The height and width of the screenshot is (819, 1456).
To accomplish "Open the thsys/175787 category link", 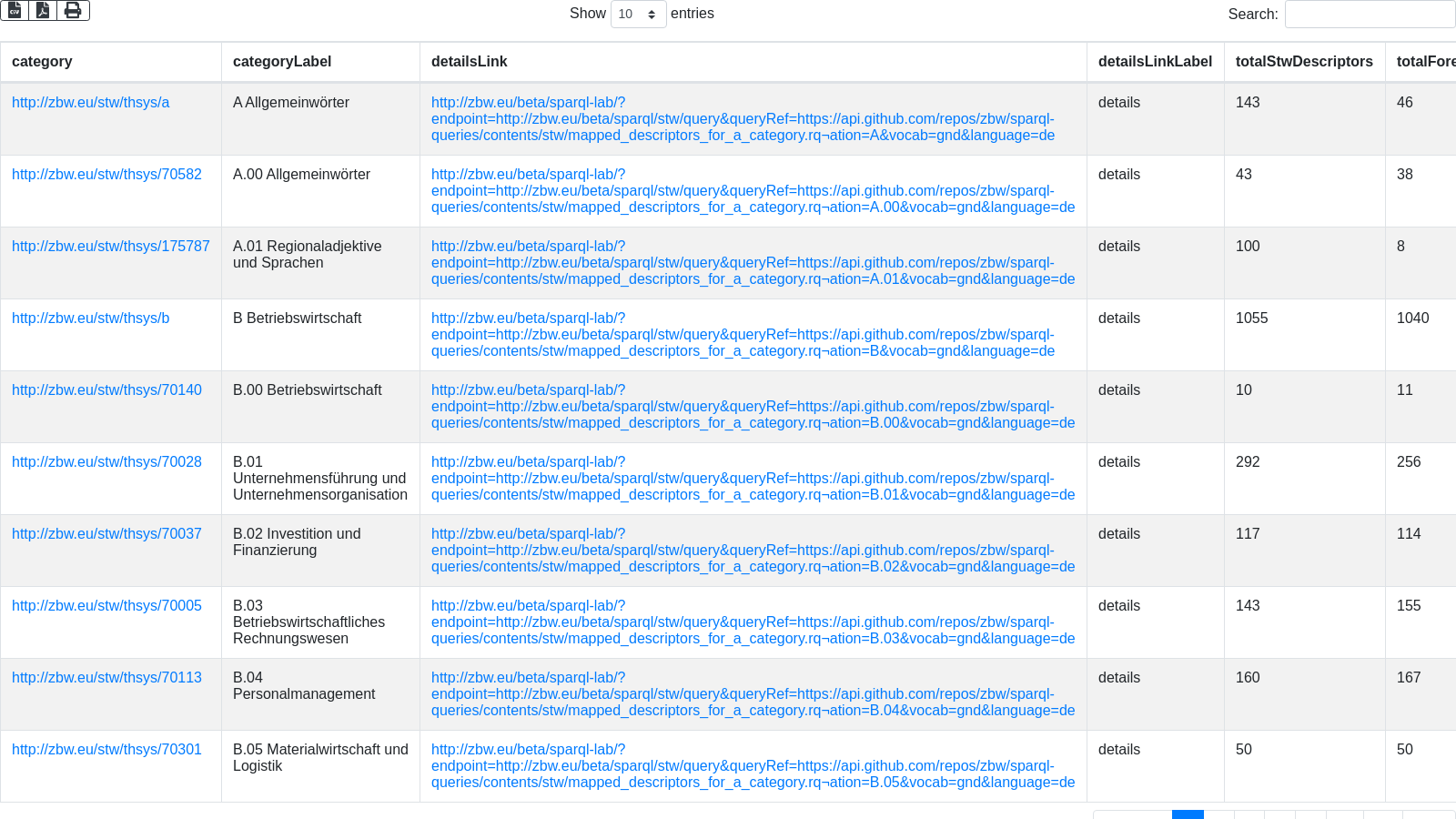I will [110, 247].
